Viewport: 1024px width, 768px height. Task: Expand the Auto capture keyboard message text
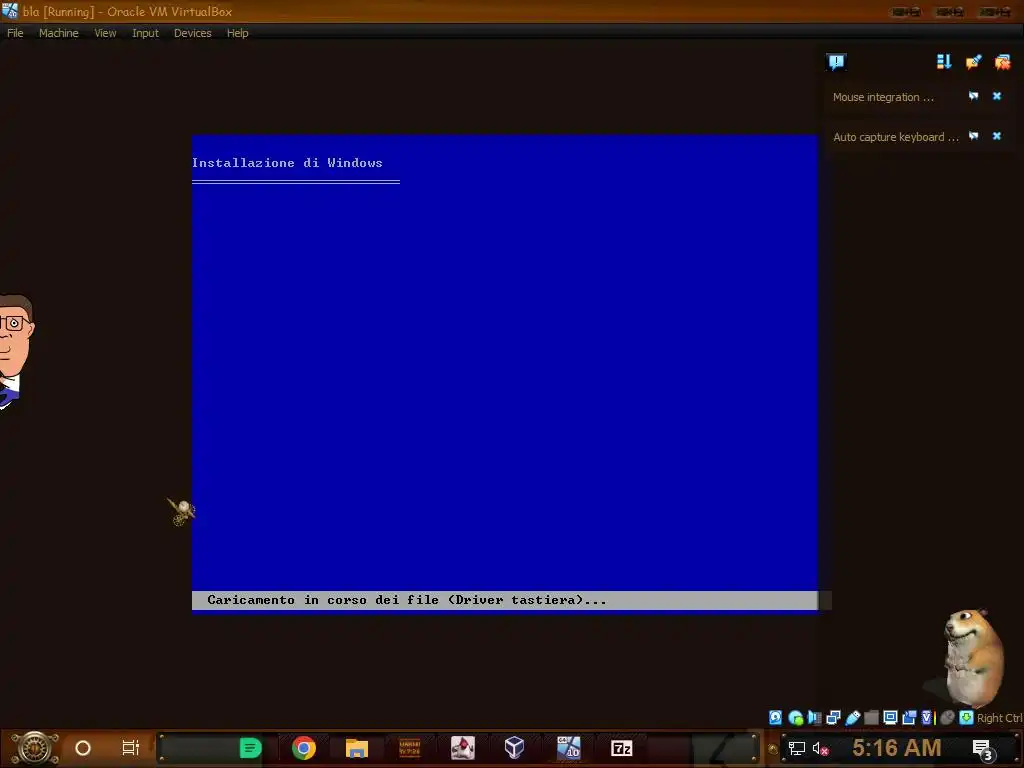coord(895,137)
